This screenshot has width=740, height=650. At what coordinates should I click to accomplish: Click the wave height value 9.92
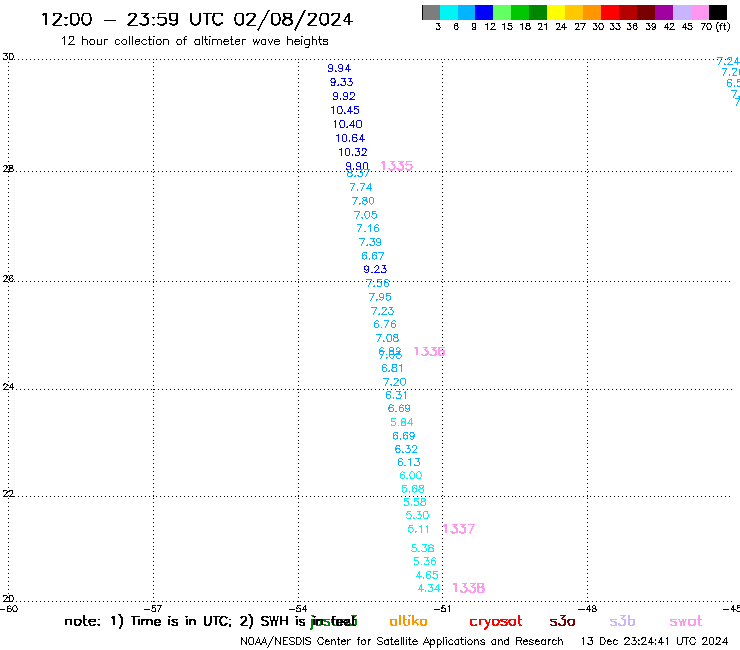(x=344, y=96)
